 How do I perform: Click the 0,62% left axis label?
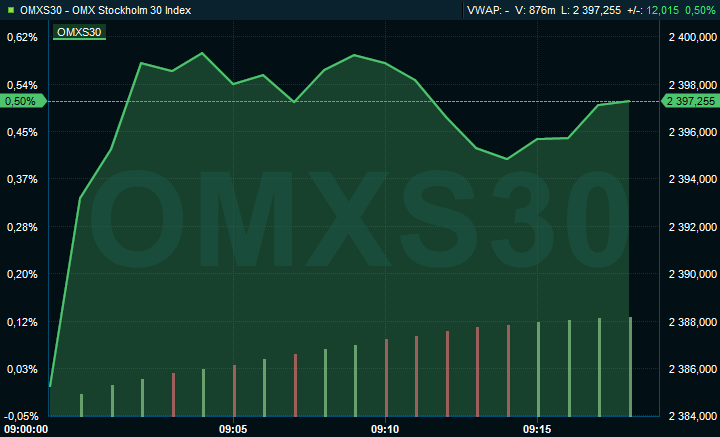22,37
